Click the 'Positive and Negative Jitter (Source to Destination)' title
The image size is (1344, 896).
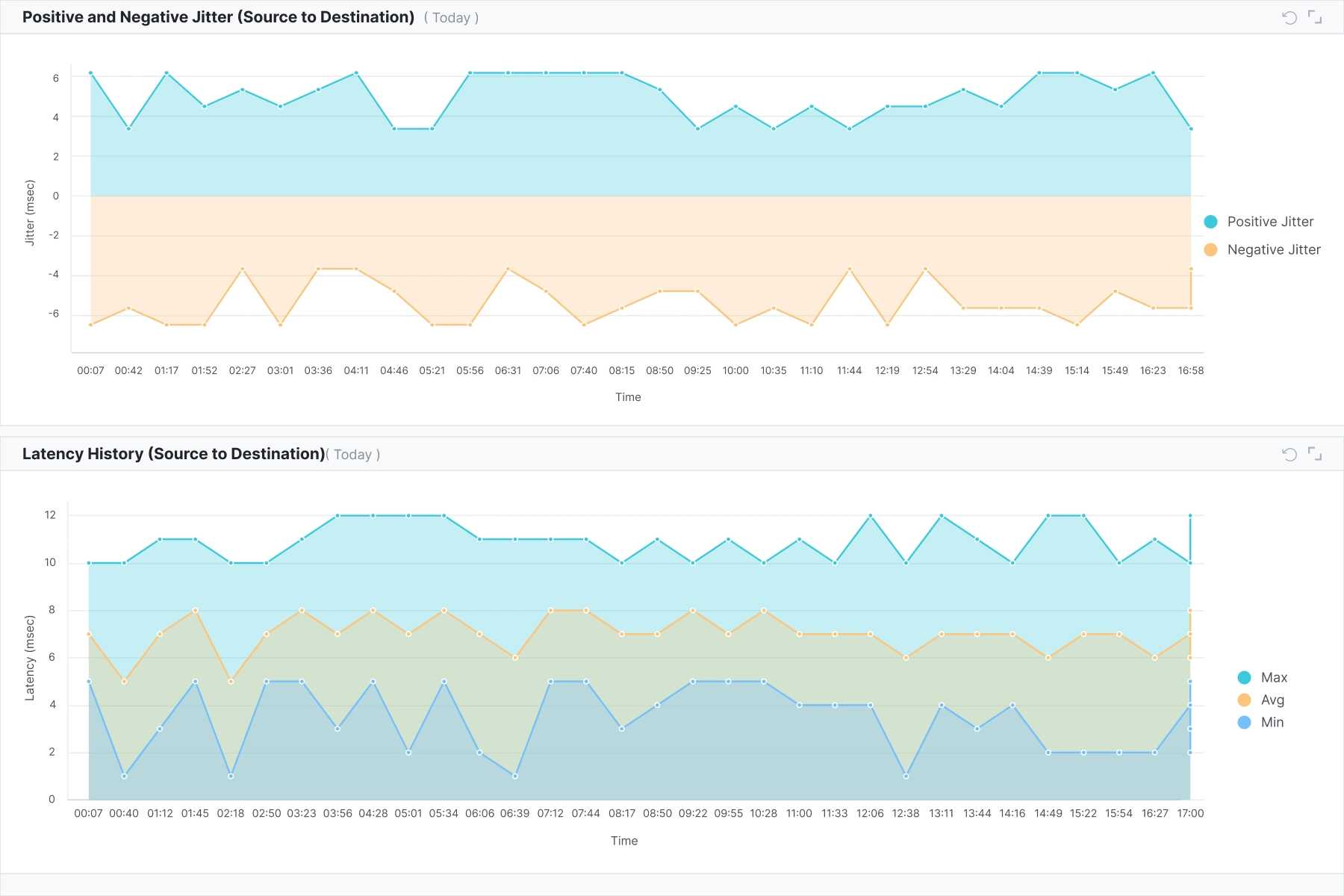coord(218,17)
